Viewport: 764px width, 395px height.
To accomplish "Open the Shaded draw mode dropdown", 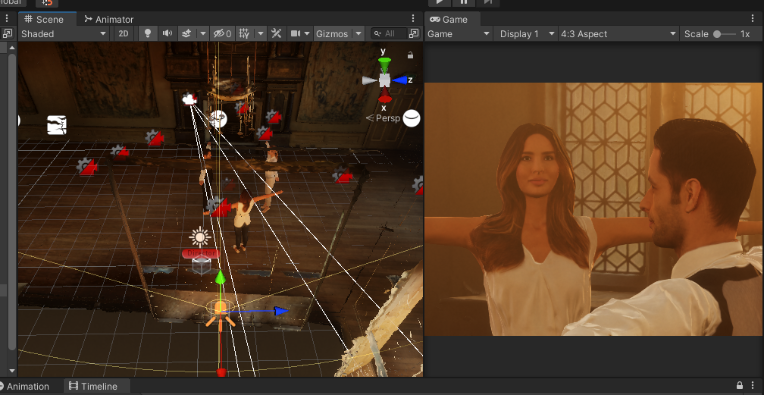I will tap(63, 34).
